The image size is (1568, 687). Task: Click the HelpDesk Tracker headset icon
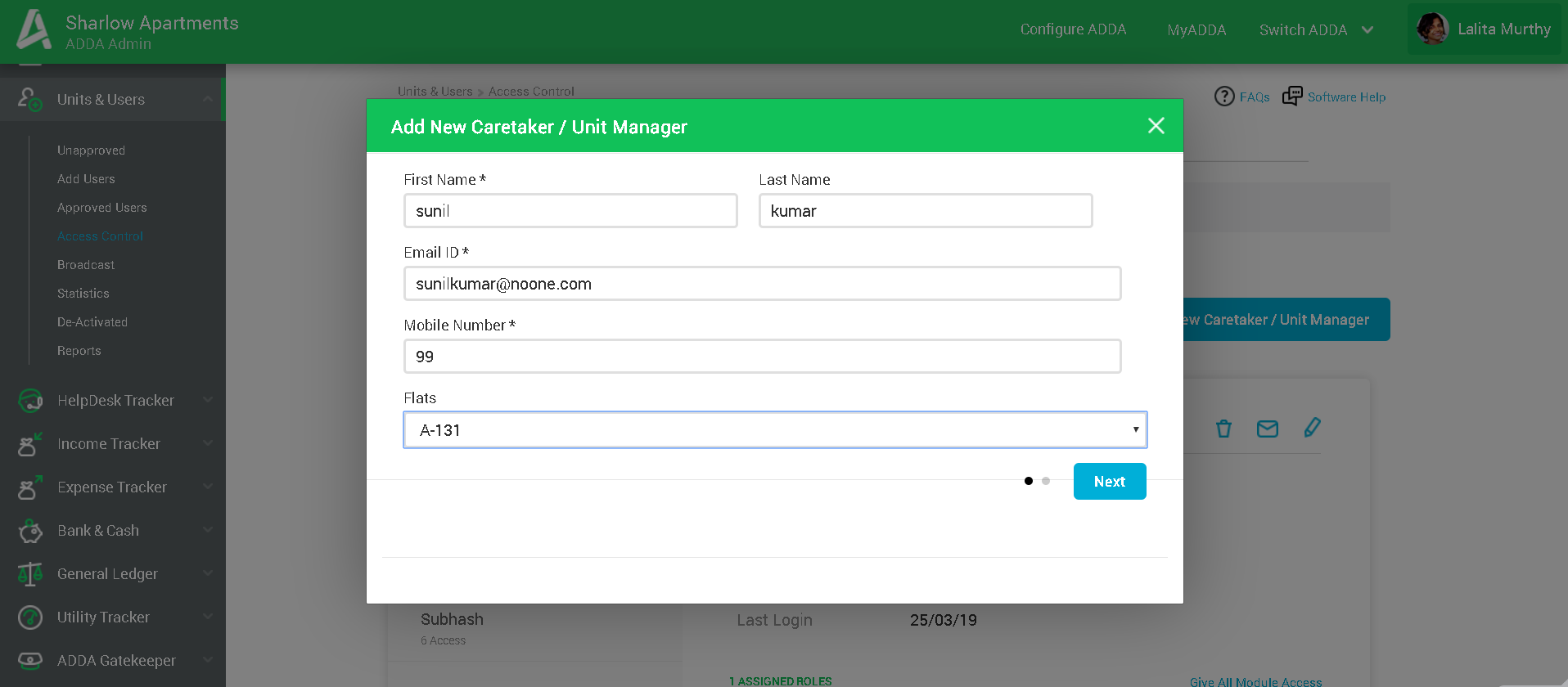pos(30,401)
